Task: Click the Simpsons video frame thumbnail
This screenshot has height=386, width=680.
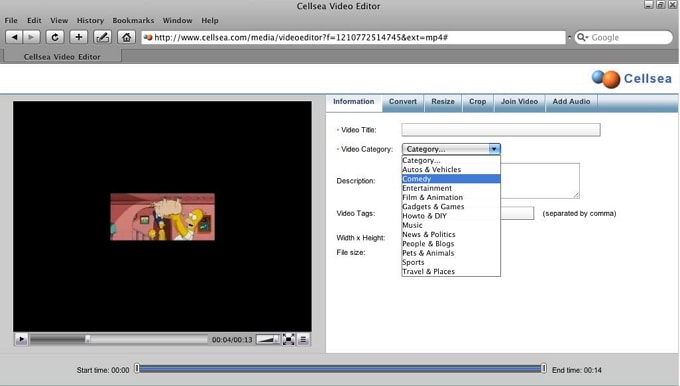Action: tap(163, 217)
